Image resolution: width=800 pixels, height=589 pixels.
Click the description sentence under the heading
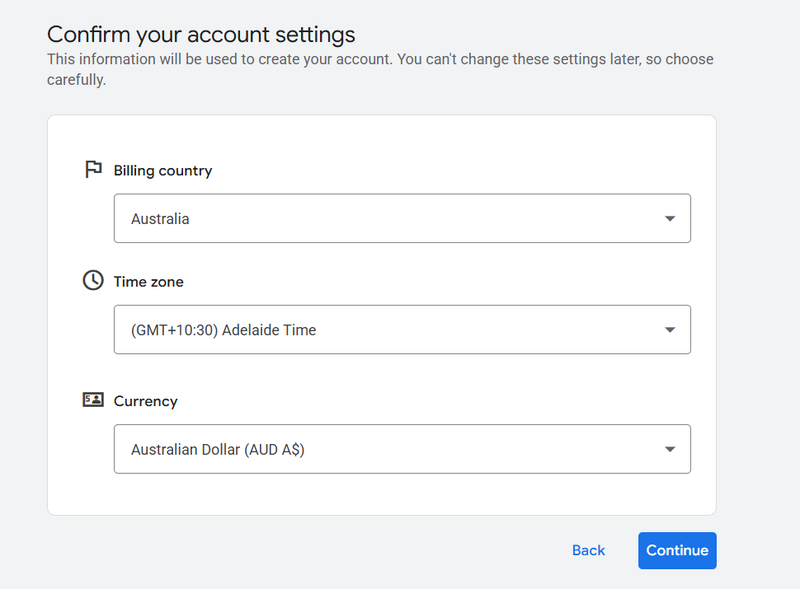click(380, 60)
